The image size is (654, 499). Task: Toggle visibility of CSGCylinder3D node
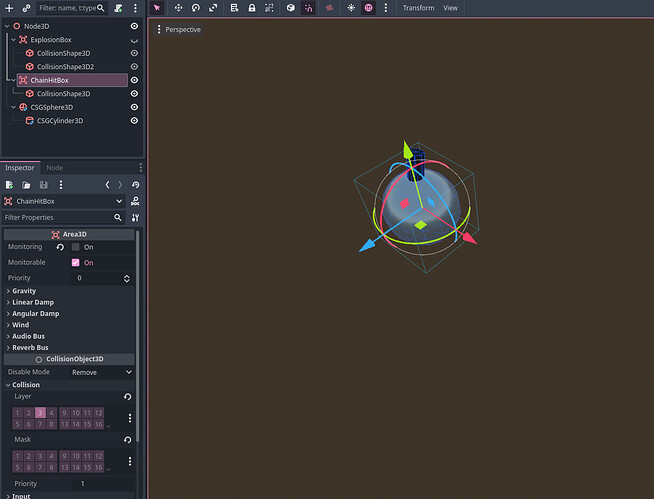[134, 121]
